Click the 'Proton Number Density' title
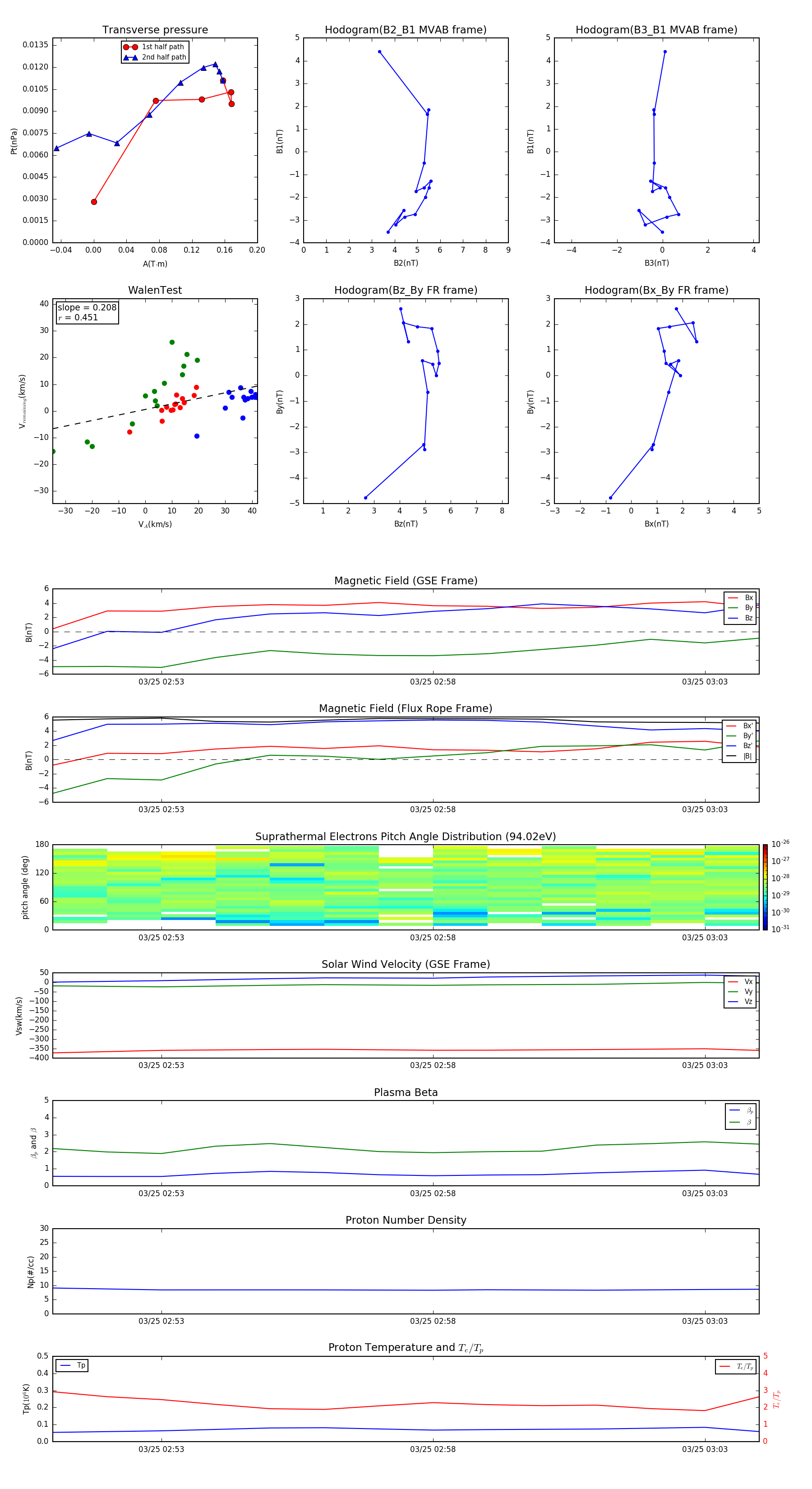 coord(406,1220)
